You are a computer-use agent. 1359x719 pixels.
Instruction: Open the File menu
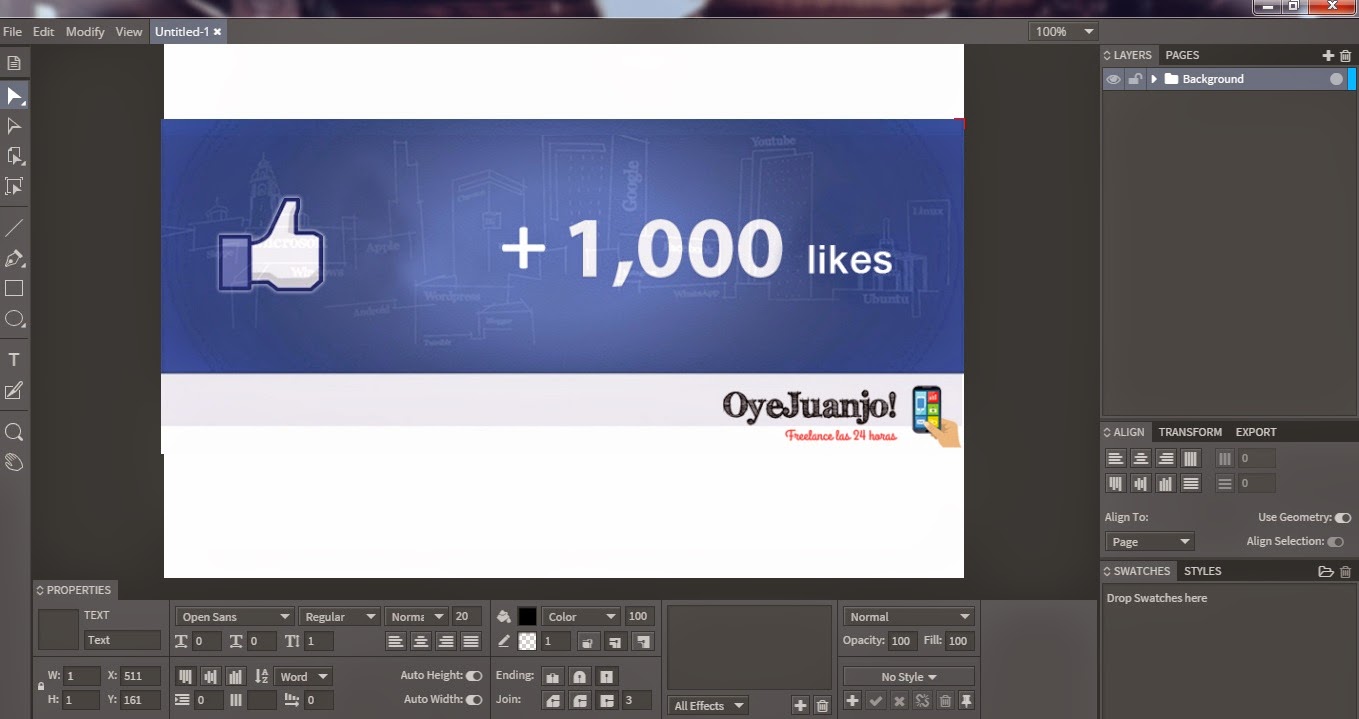point(12,32)
